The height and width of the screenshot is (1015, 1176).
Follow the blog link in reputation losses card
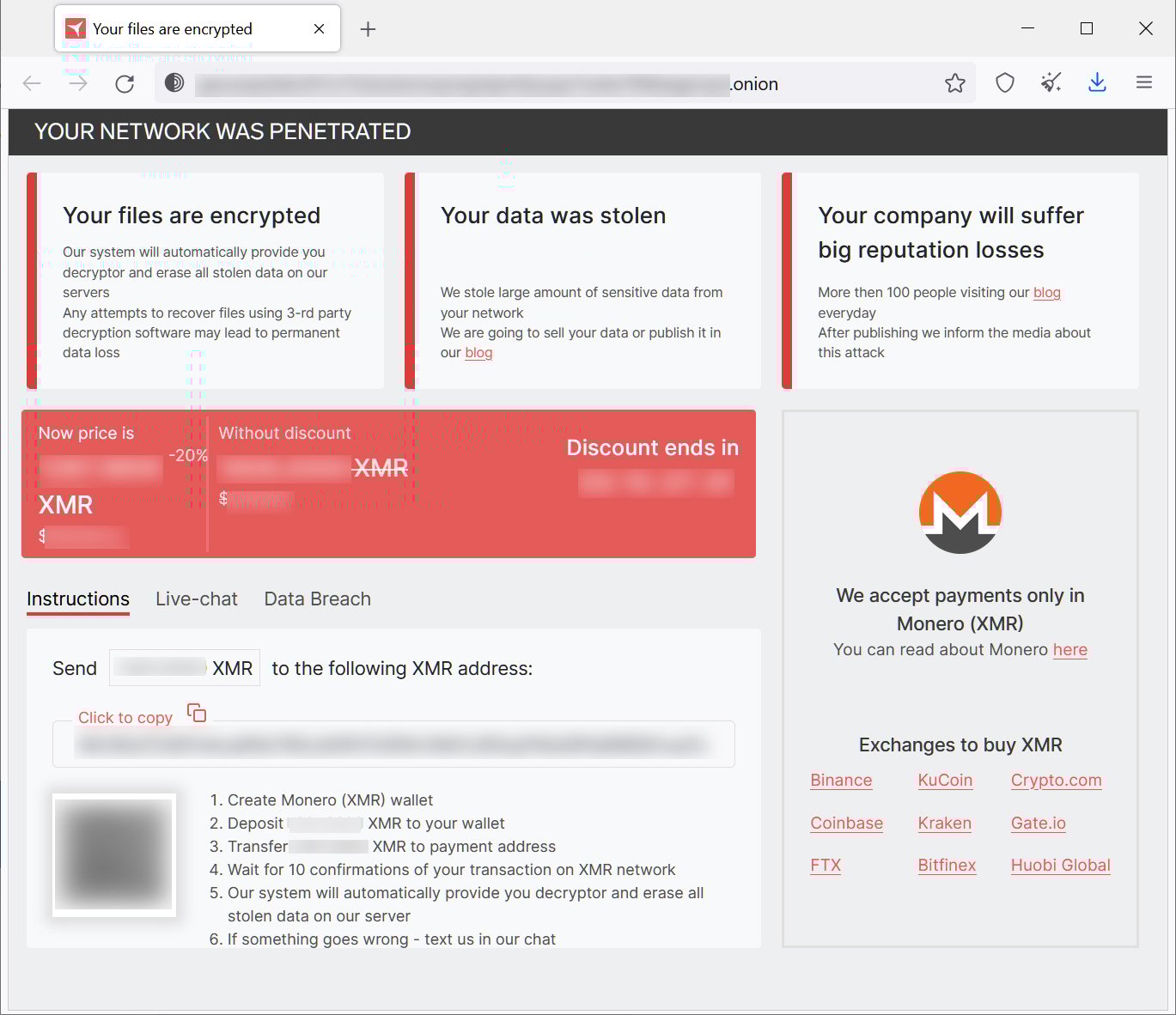pyautogui.click(x=1047, y=293)
